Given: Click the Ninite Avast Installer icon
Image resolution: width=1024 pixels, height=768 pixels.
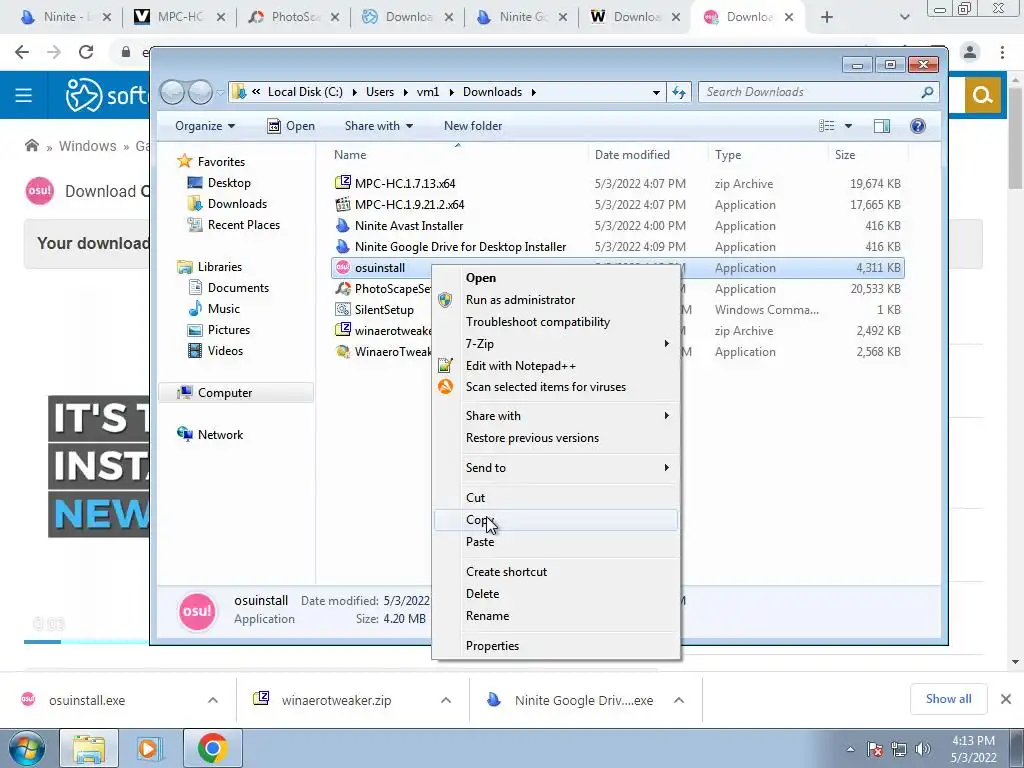Looking at the screenshot, I should tap(342, 225).
